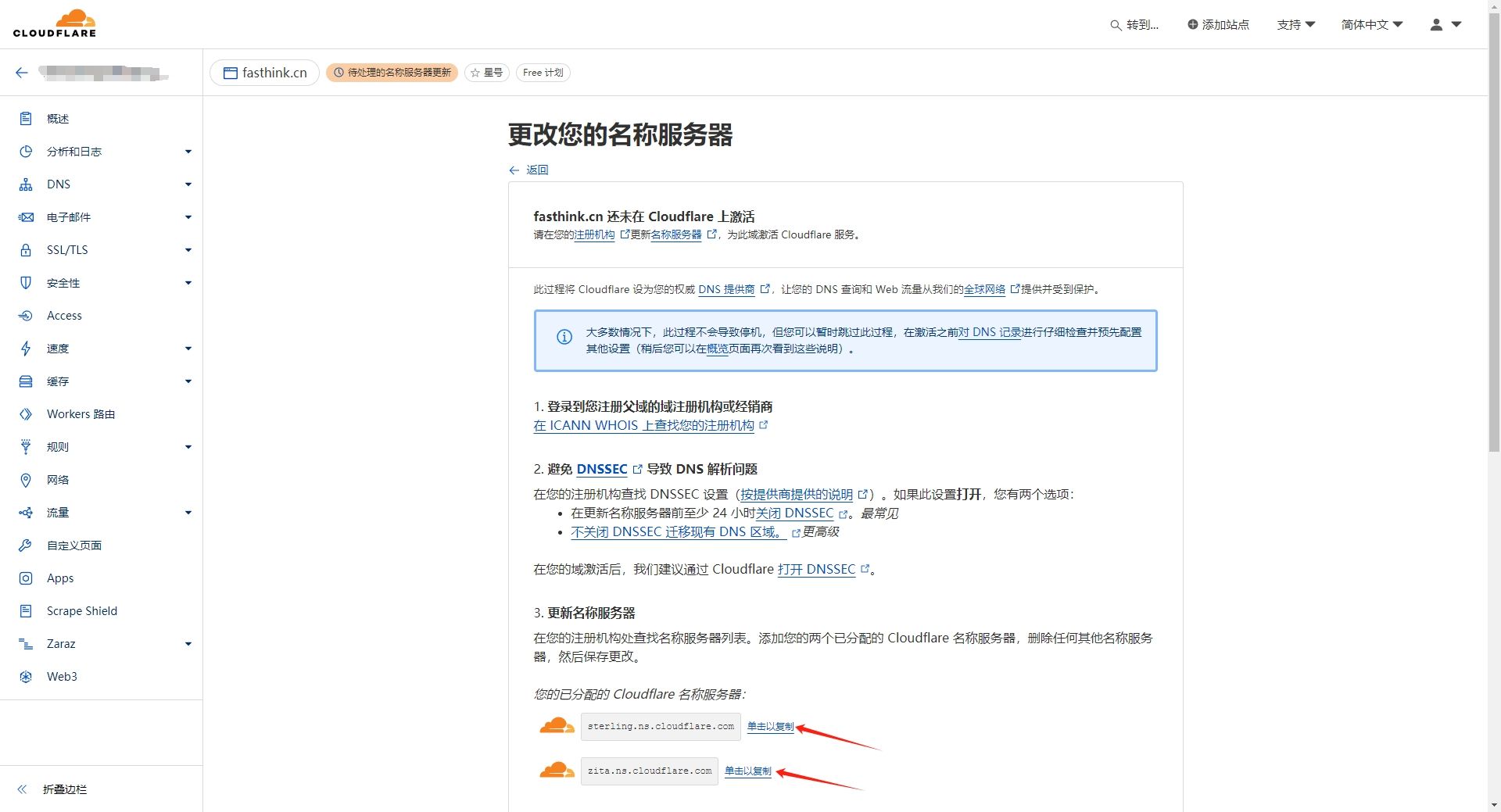Copy zita.ns.cloudflare.com via 单击以复制

[x=747, y=771]
